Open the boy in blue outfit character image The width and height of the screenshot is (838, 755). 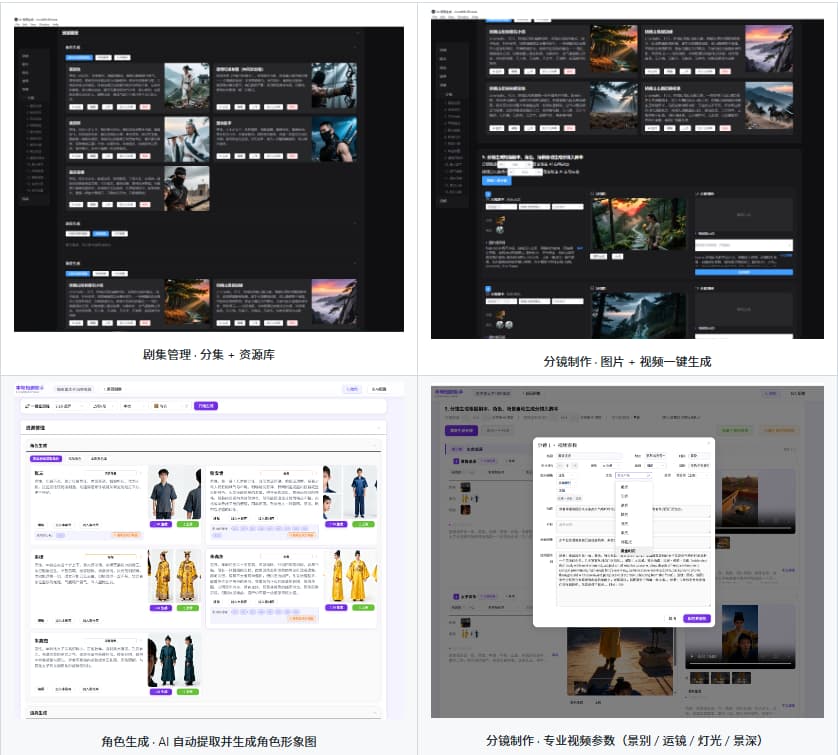pos(359,492)
